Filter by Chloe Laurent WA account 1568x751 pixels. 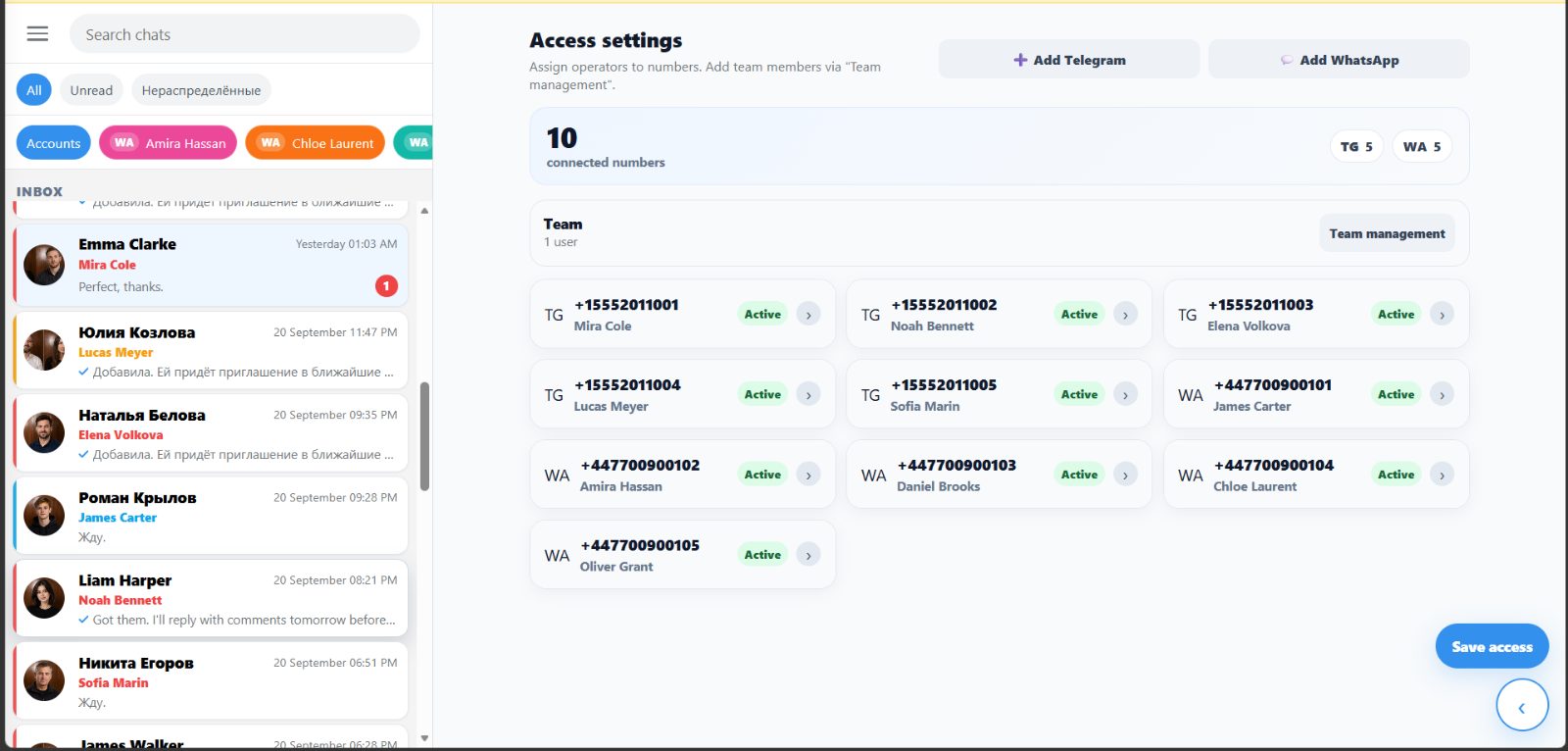coord(315,143)
